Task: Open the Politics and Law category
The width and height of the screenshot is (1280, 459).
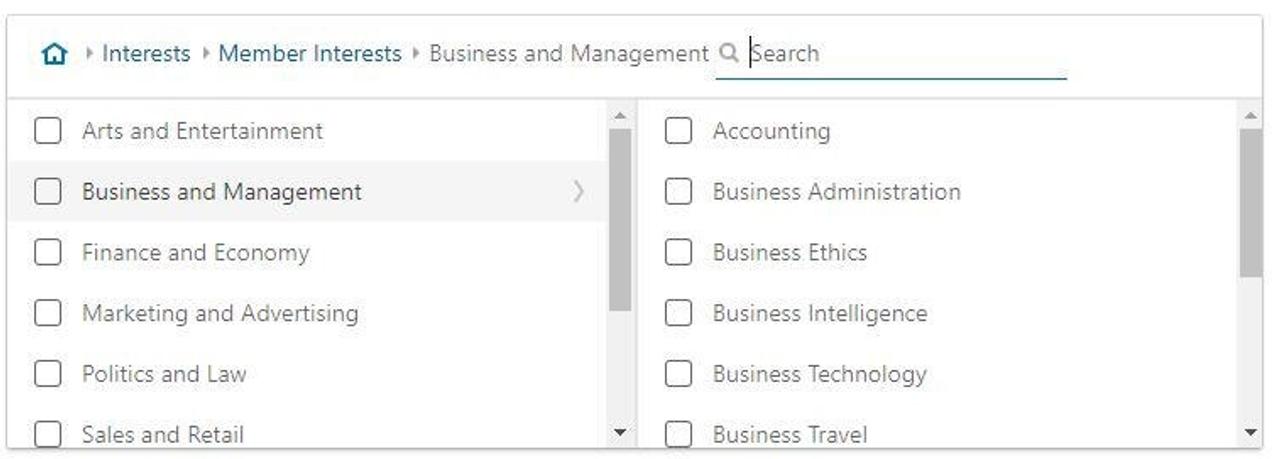Action: (164, 374)
